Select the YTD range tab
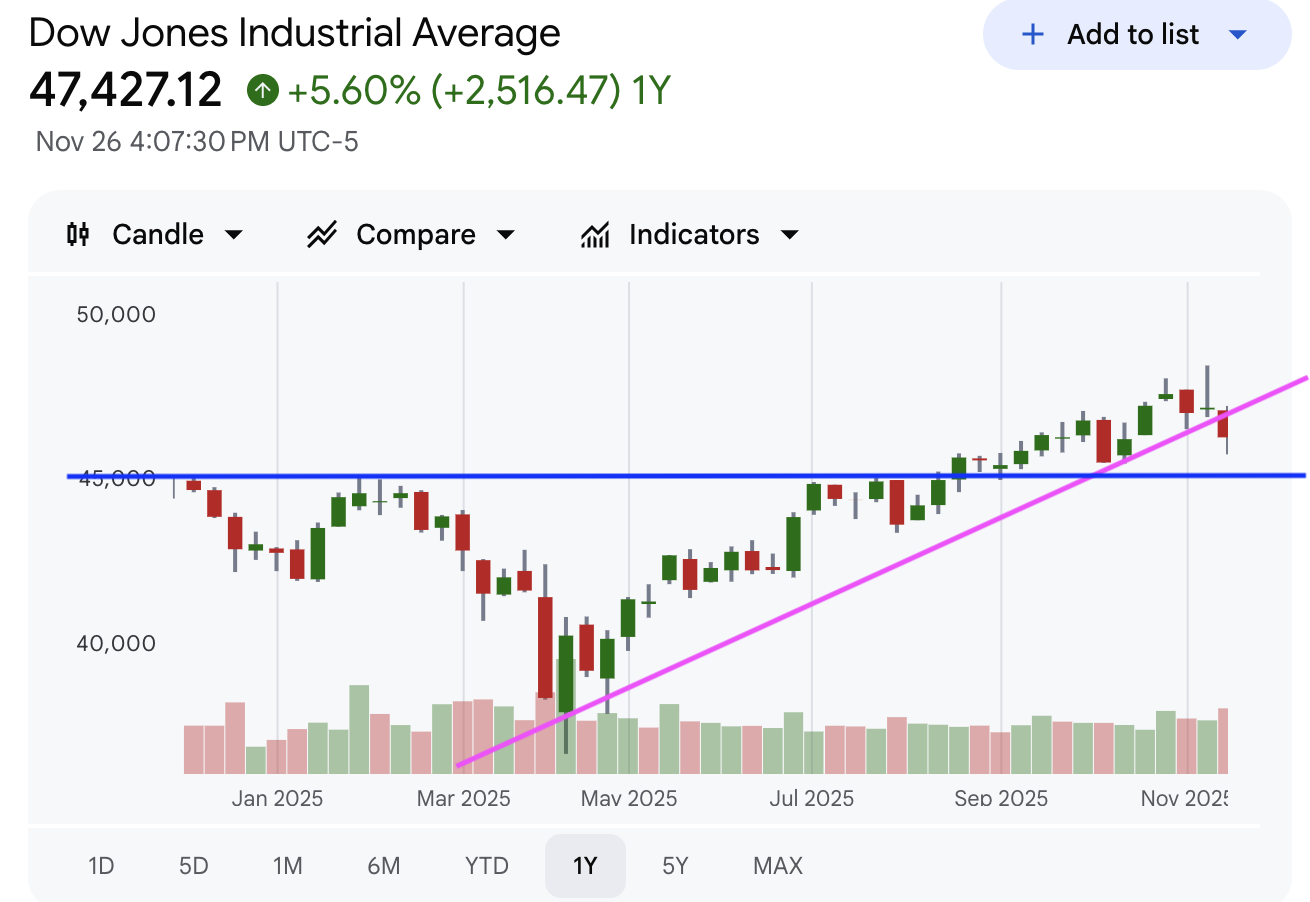 click(x=487, y=865)
